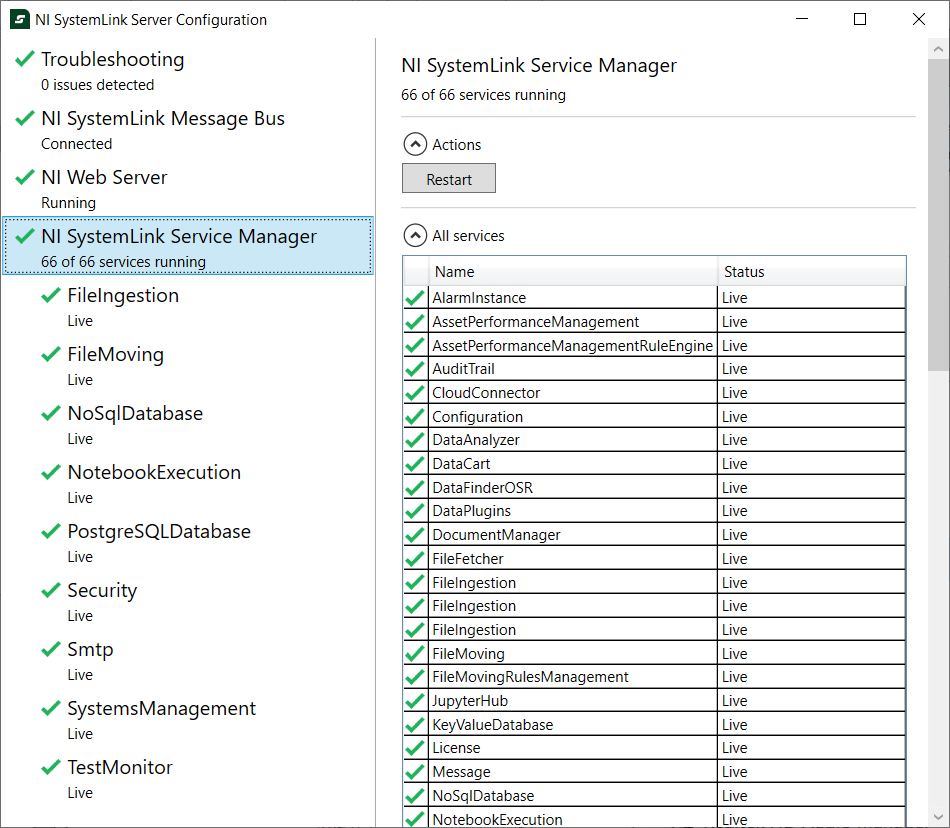This screenshot has width=950, height=828.
Task: Click the checkmark beside SystemsManagement
Action: point(51,707)
